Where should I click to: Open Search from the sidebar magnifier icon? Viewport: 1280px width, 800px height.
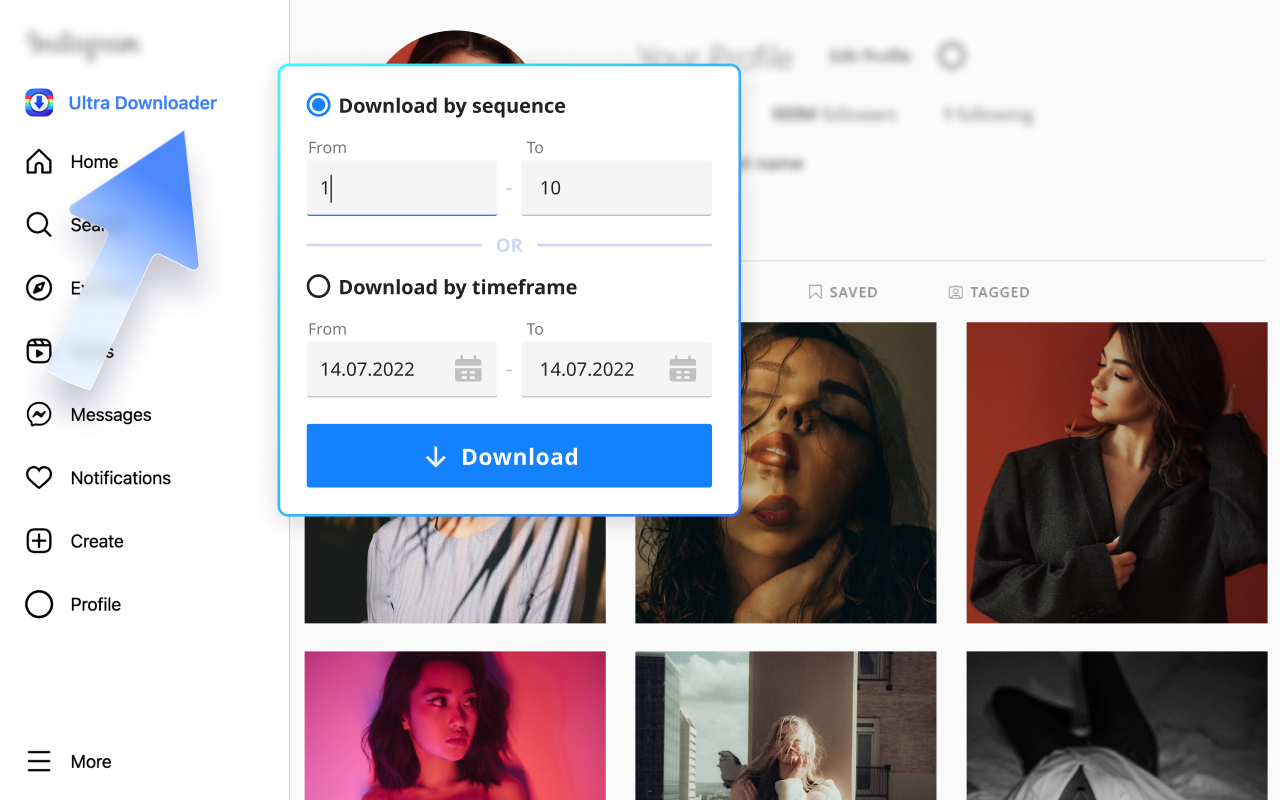coord(38,224)
